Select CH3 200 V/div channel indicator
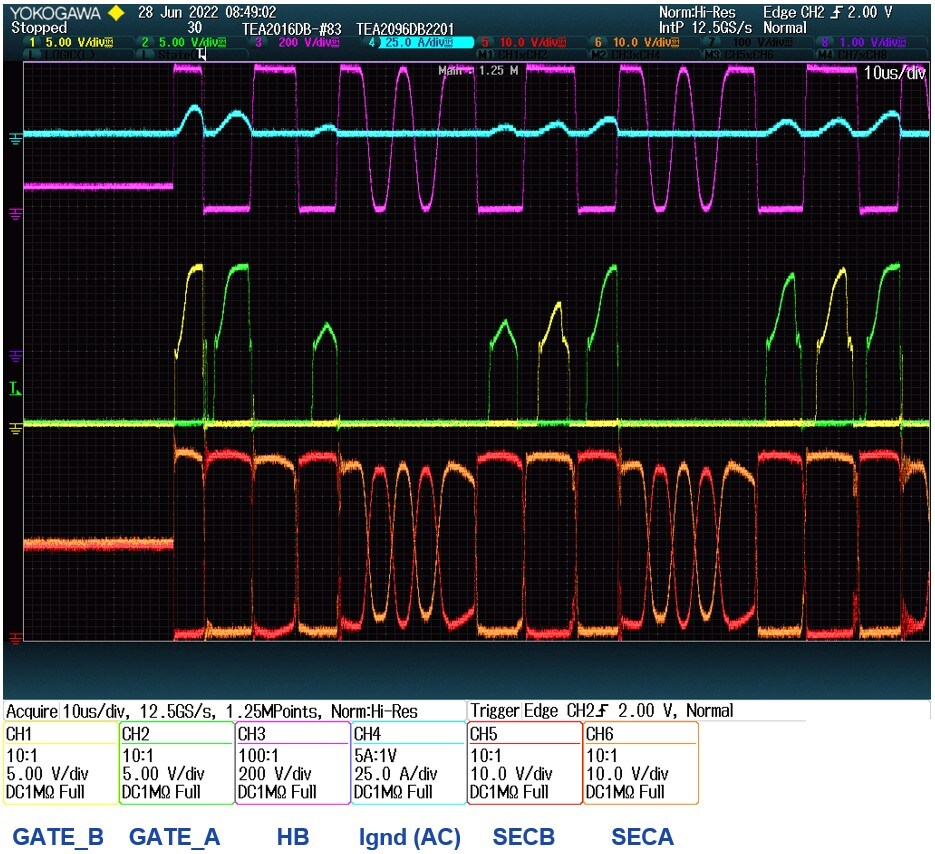This screenshot has width=935, height=854. tap(295, 42)
